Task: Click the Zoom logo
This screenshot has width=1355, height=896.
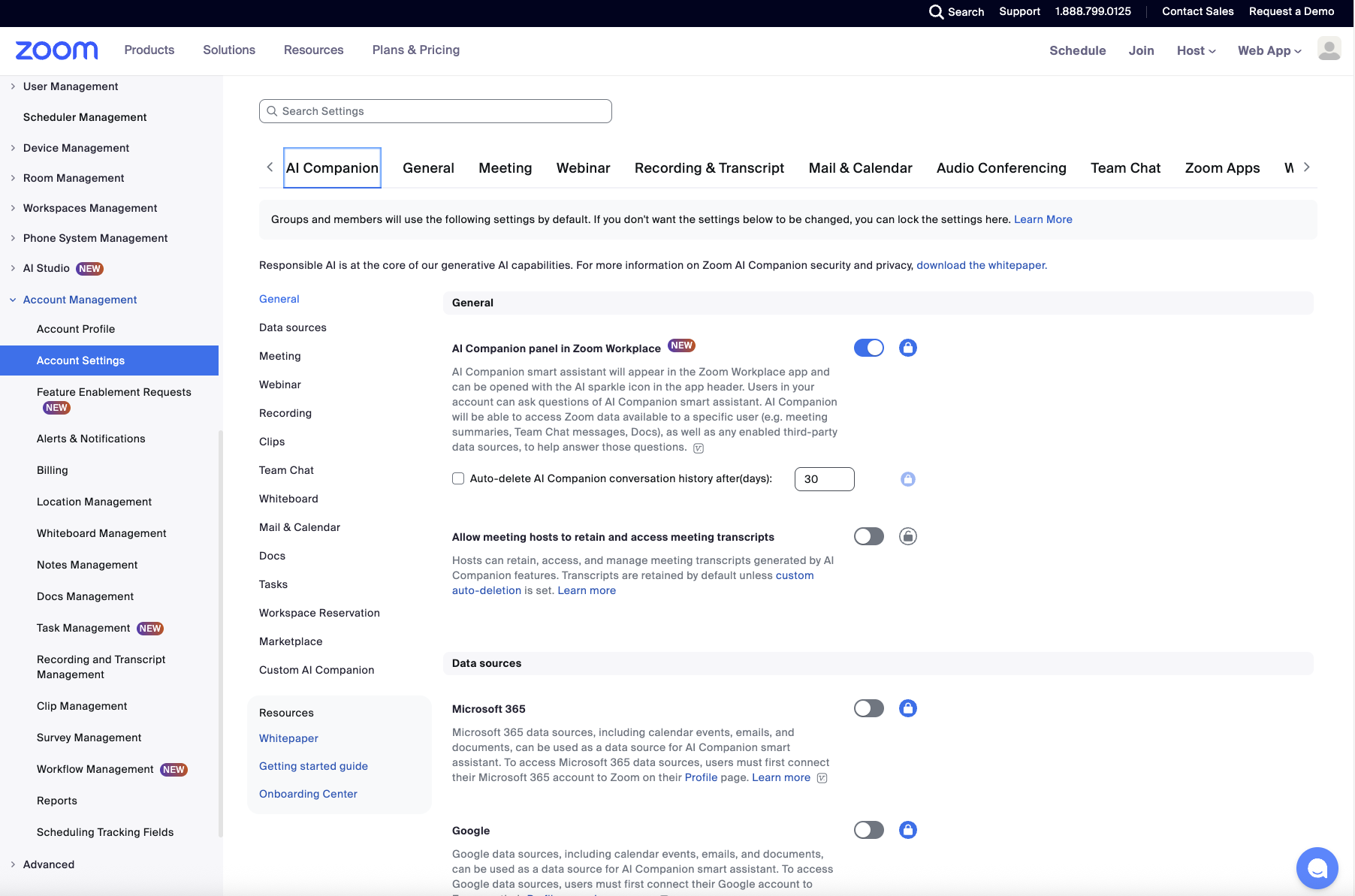Action: (x=56, y=50)
